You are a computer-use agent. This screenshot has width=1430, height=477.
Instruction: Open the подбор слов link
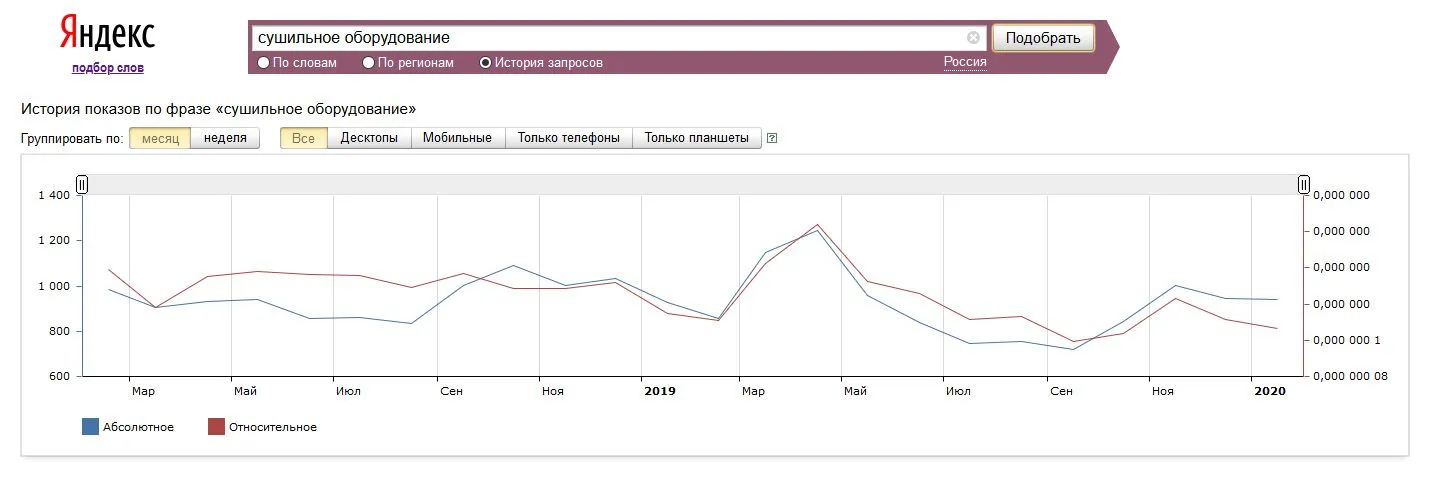coord(108,68)
